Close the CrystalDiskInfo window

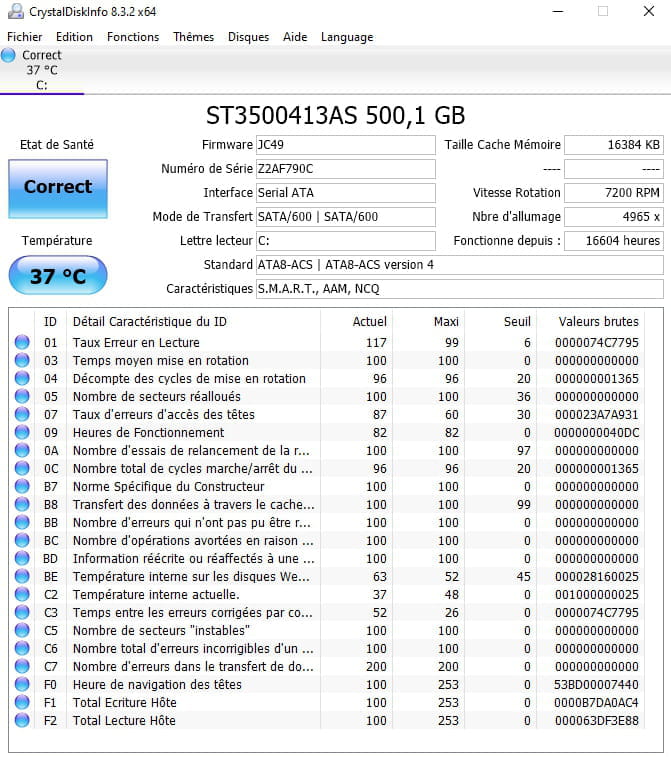(x=649, y=11)
